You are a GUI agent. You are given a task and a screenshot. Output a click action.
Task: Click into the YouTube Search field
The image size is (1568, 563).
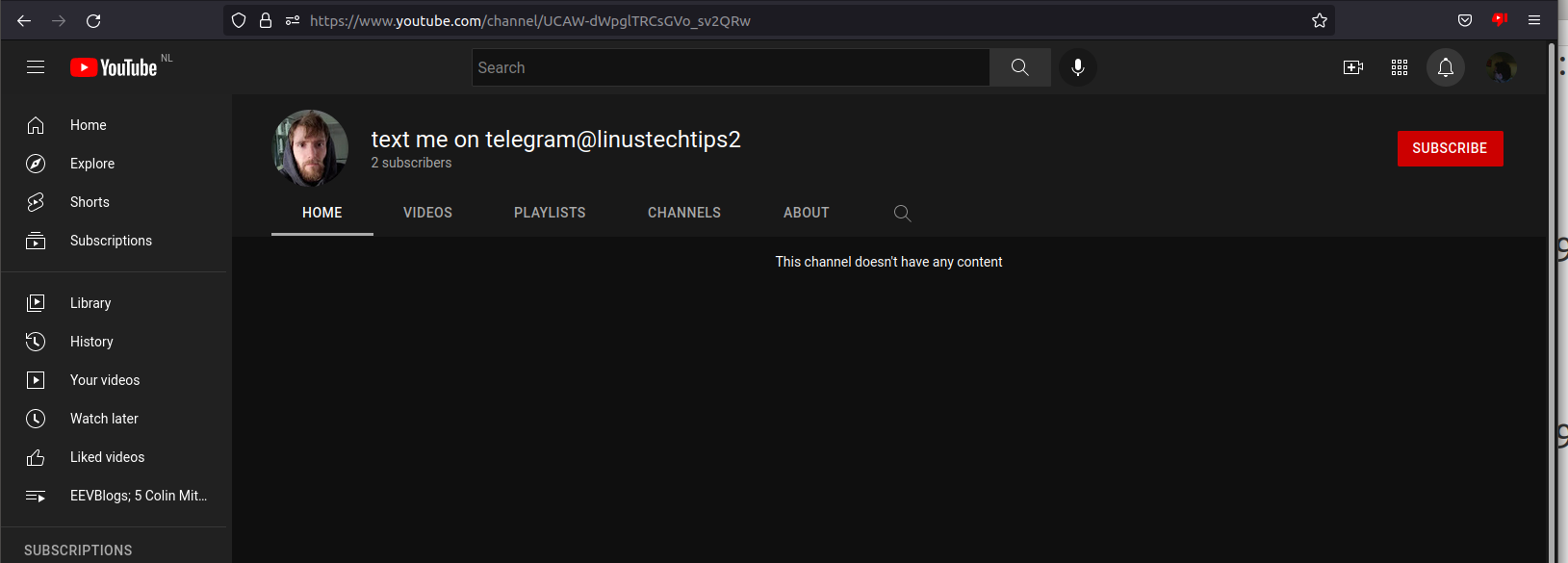[x=731, y=67]
